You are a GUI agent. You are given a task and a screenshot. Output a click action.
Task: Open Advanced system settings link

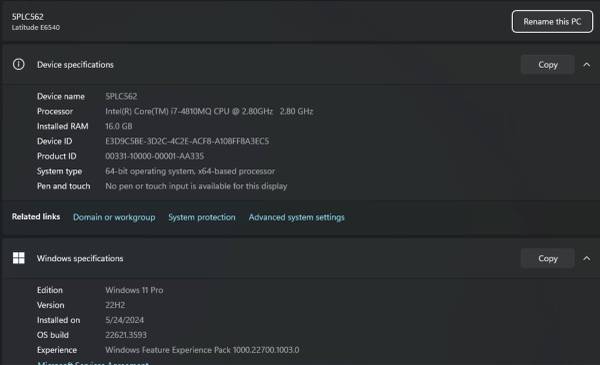point(297,217)
